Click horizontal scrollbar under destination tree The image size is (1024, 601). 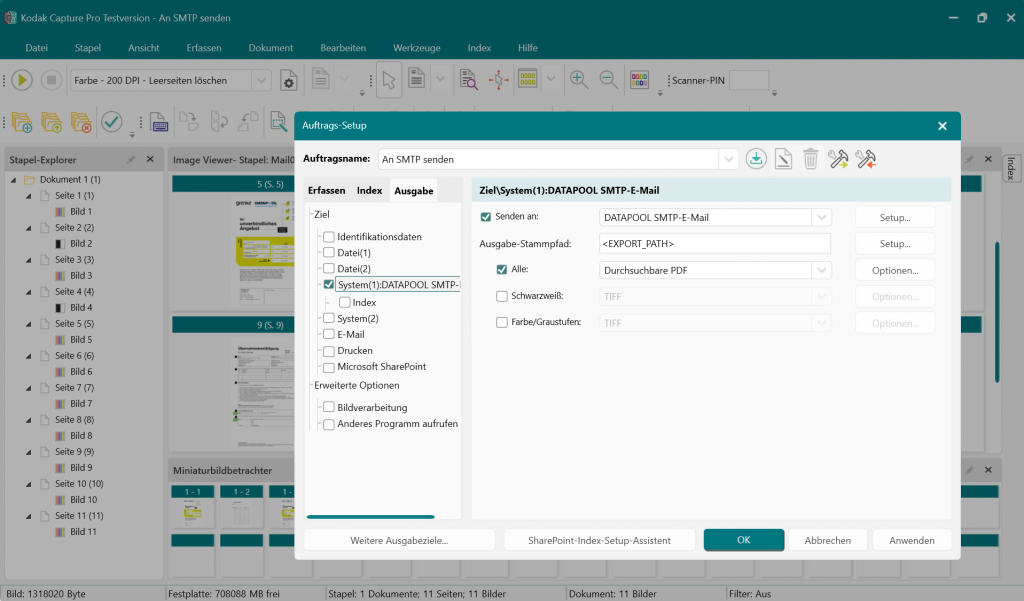370,517
